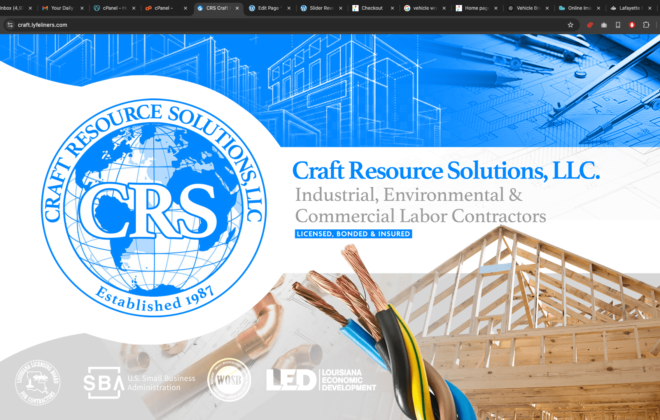Click the Licensed, Bonded & Insured badge
The width and height of the screenshot is (660, 420).
(352, 234)
